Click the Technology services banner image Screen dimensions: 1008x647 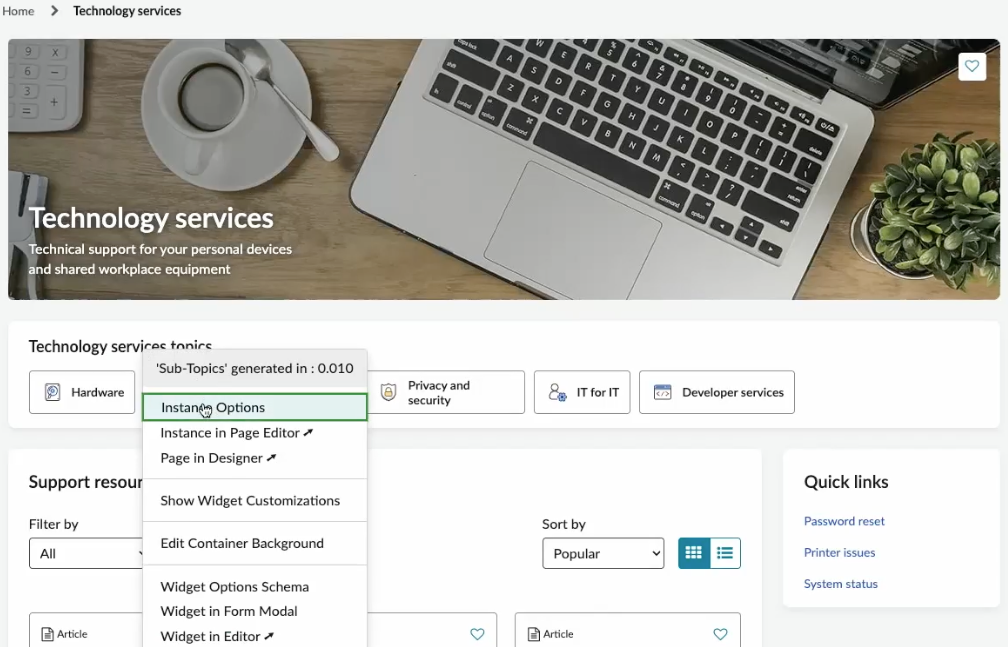(504, 169)
